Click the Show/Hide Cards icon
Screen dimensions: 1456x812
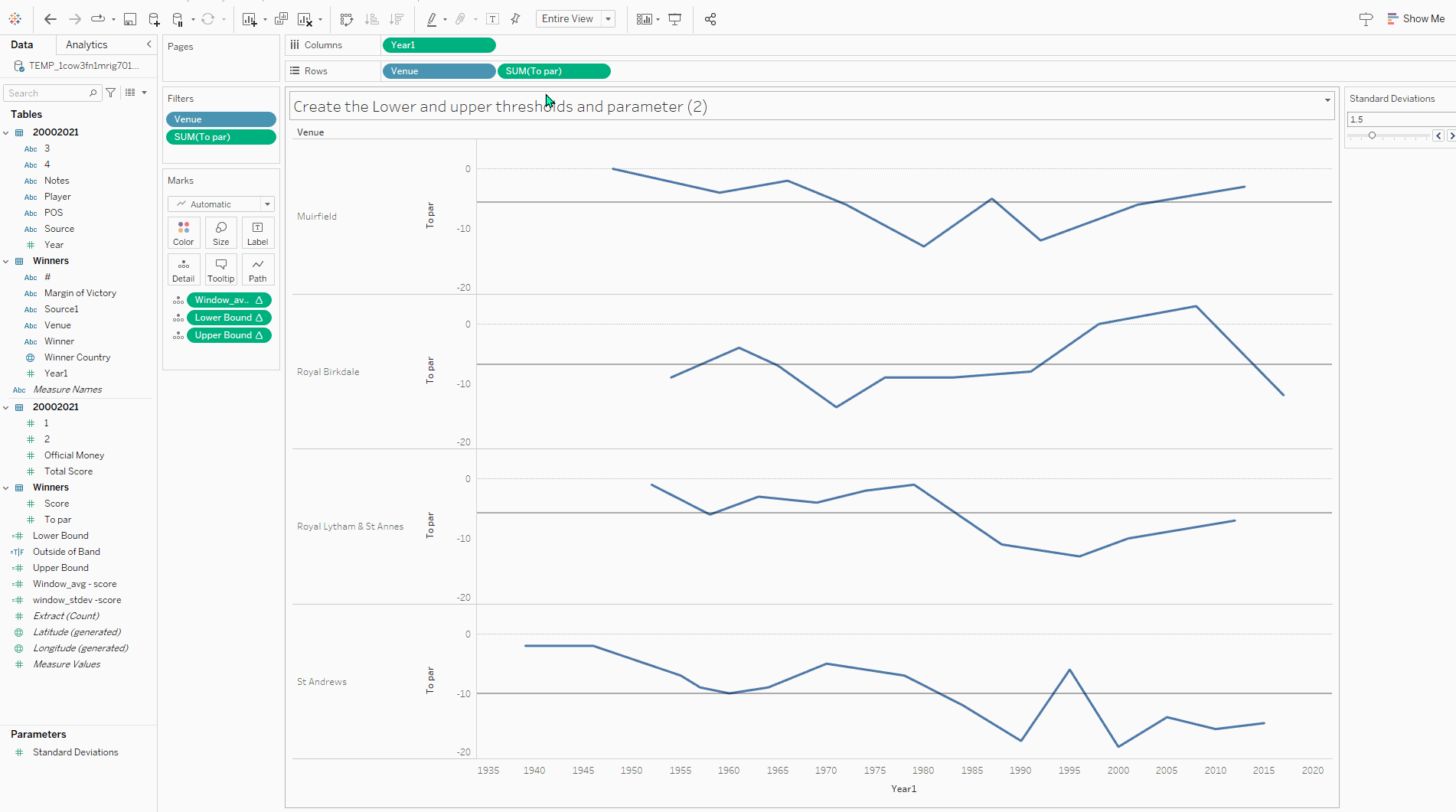tap(644, 19)
